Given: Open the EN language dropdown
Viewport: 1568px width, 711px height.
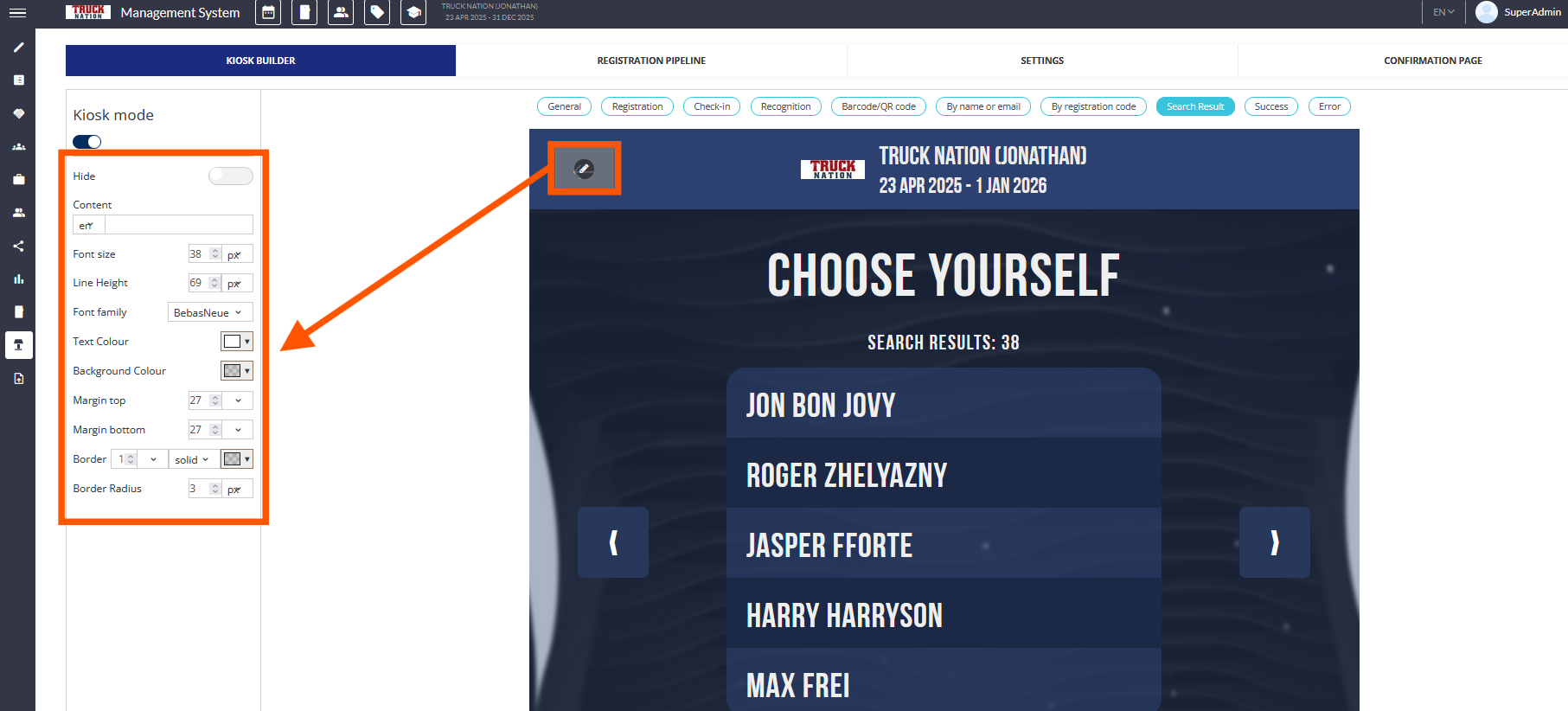Looking at the screenshot, I should (1443, 12).
